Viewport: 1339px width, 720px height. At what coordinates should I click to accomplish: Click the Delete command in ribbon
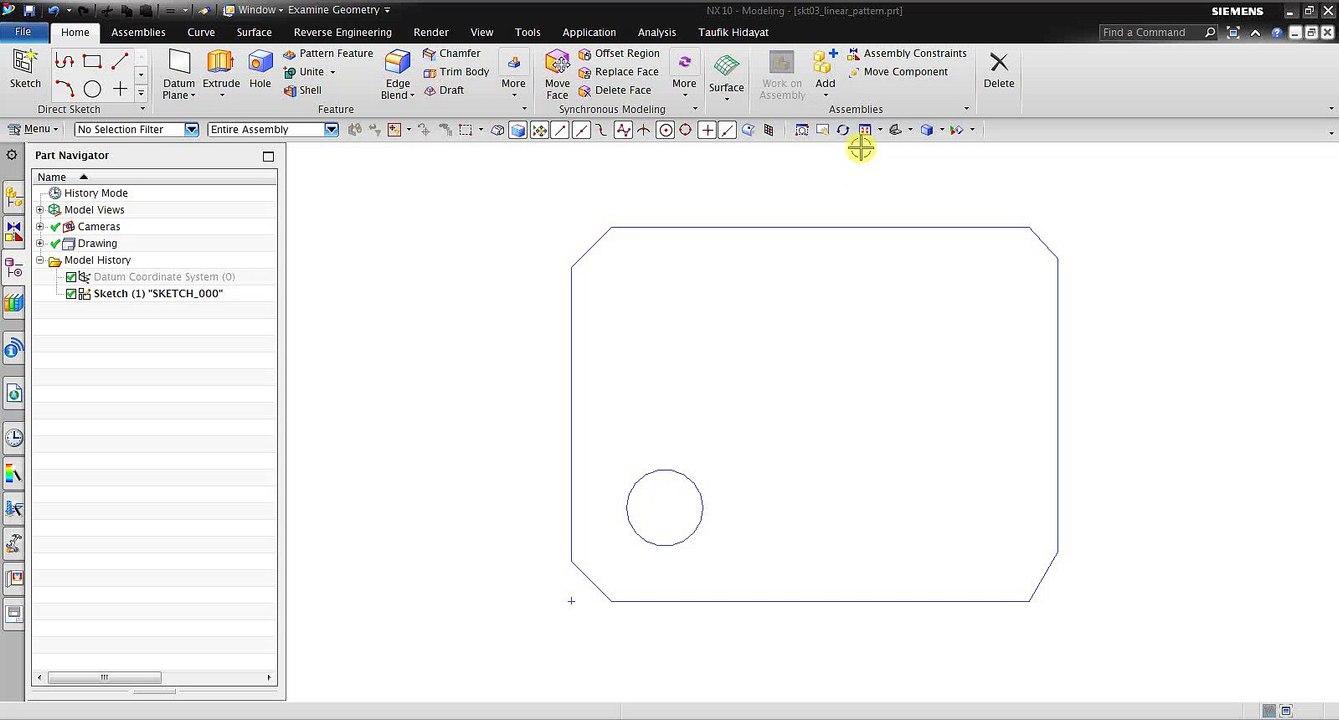pyautogui.click(x=999, y=70)
